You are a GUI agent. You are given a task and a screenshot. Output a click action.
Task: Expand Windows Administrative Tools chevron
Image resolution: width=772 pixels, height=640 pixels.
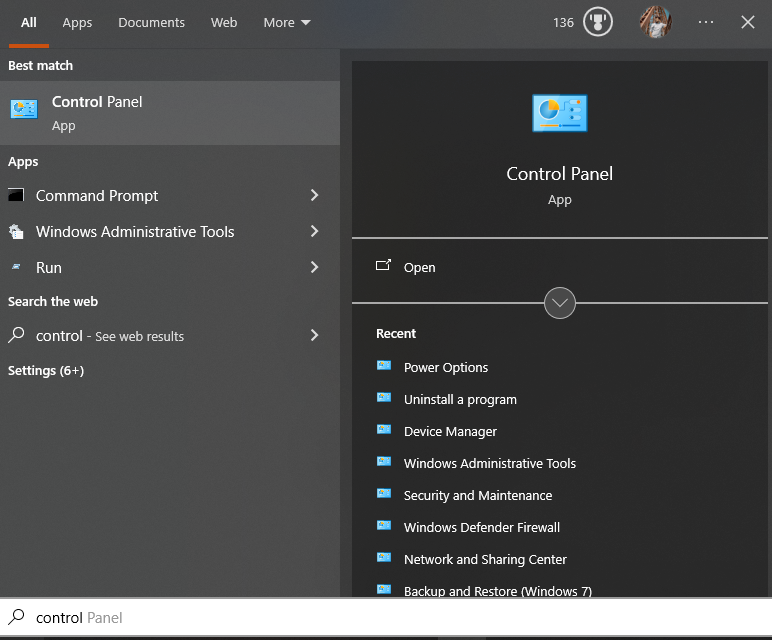click(x=315, y=231)
